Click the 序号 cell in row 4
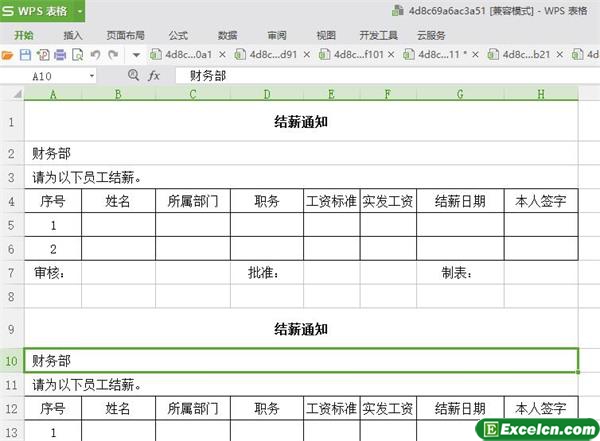The image size is (600, 441). 53,201
